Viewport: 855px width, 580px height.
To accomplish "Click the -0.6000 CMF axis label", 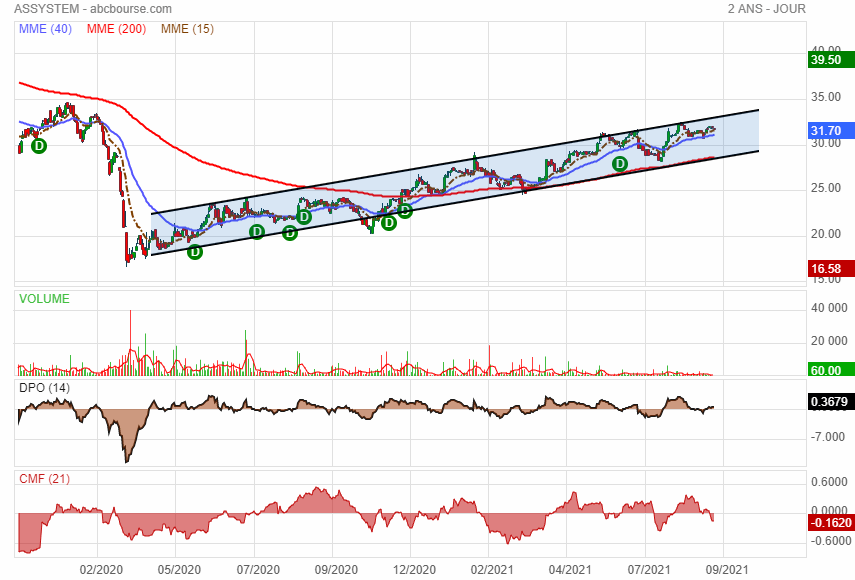I will click(831, 541).
